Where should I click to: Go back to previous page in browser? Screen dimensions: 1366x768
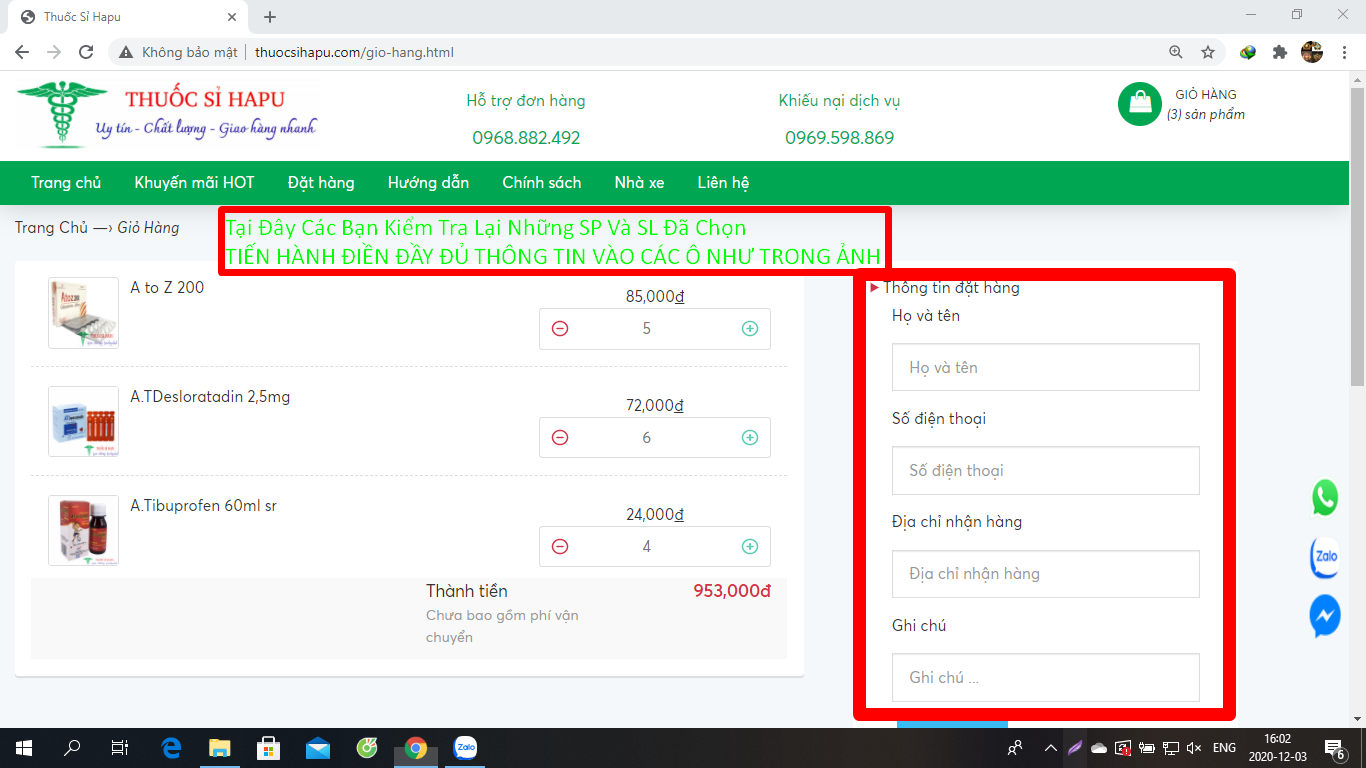click(x=22, y=52)
